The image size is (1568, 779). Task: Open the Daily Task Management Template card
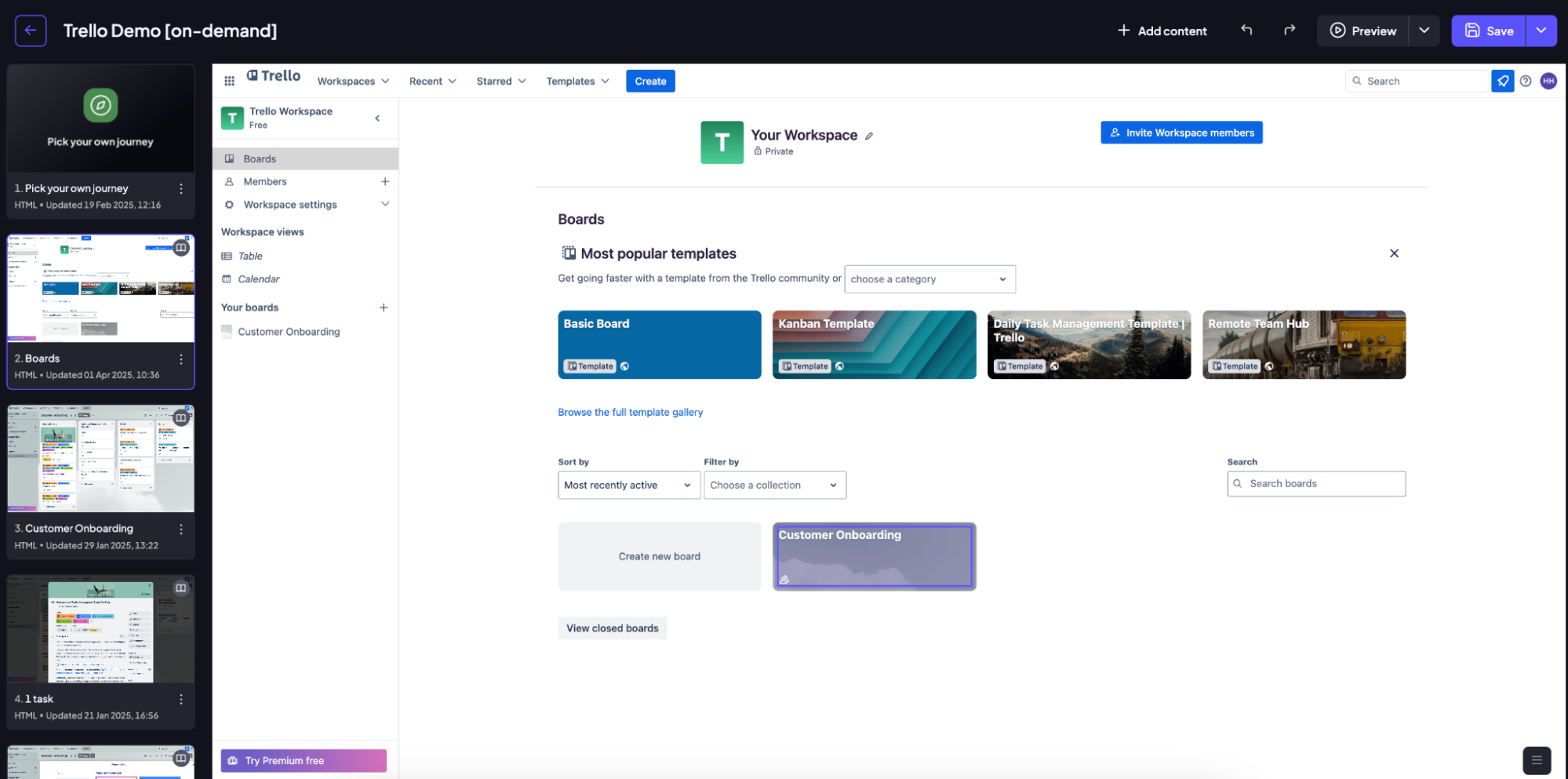(1089, 344)
